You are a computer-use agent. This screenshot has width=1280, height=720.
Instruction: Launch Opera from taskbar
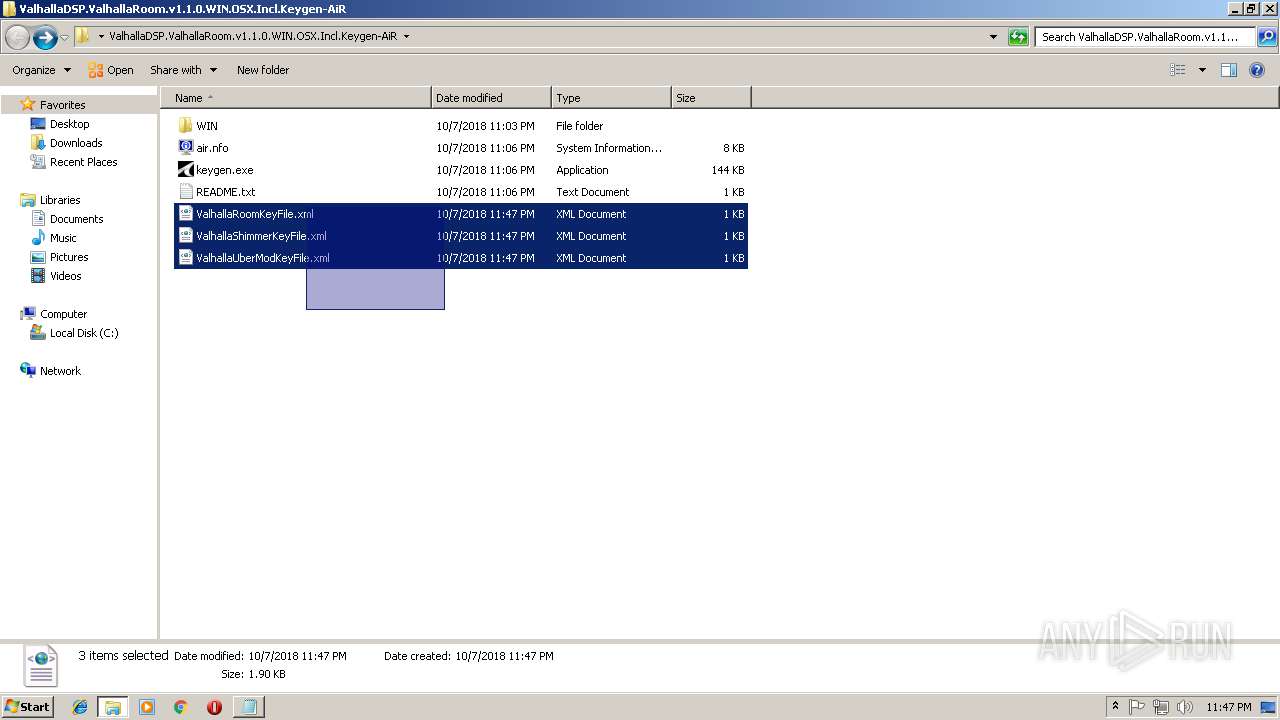214,707
